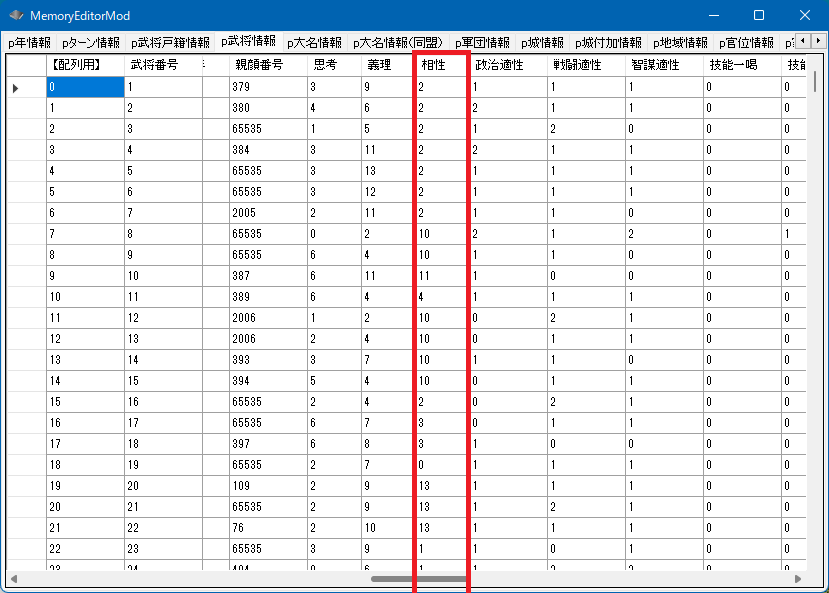Go to the p軍団情報 tab
This screenshot has width=829, height=593.
(482, 43)
